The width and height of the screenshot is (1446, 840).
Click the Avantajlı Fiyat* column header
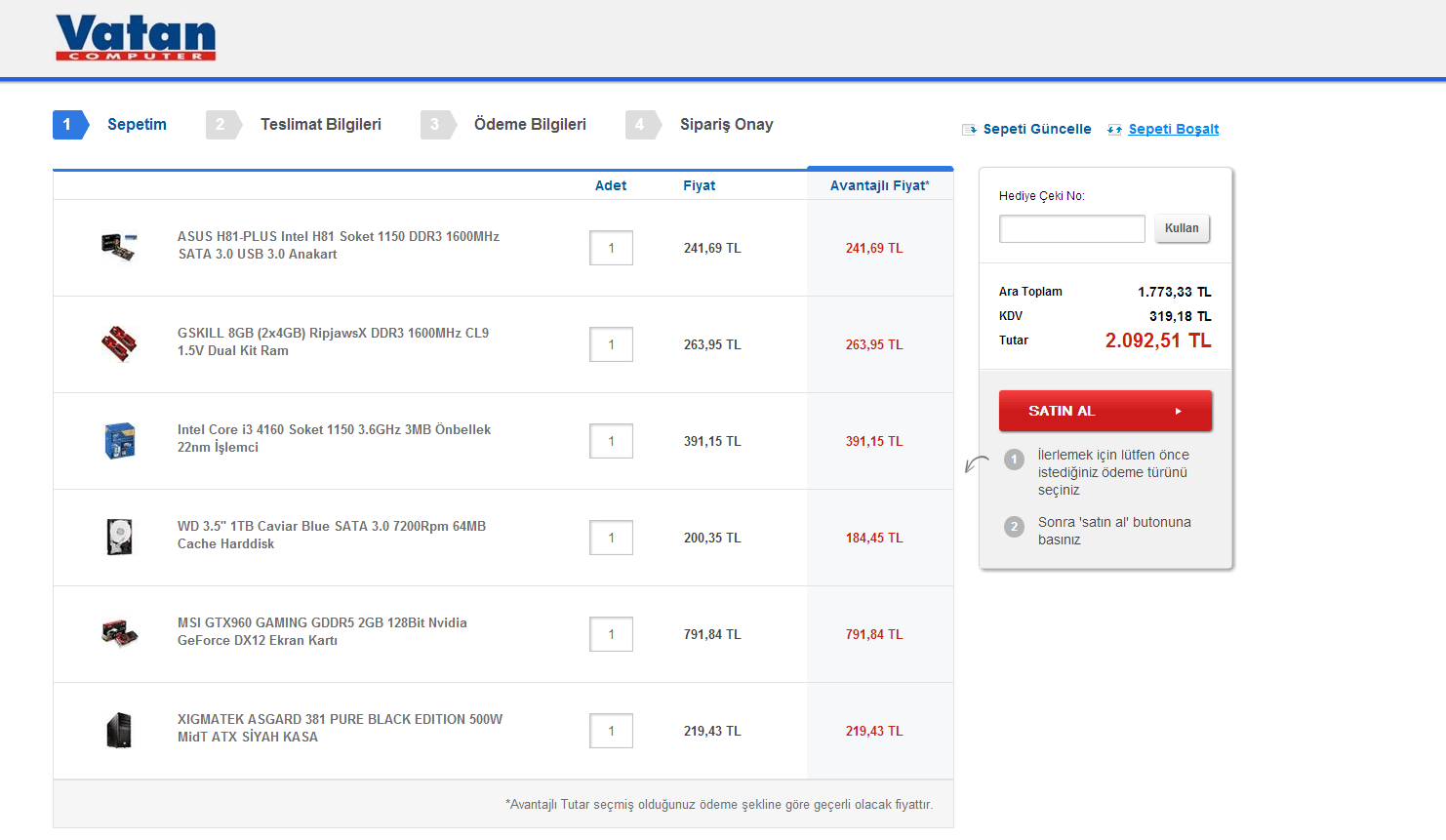point(880,185)
